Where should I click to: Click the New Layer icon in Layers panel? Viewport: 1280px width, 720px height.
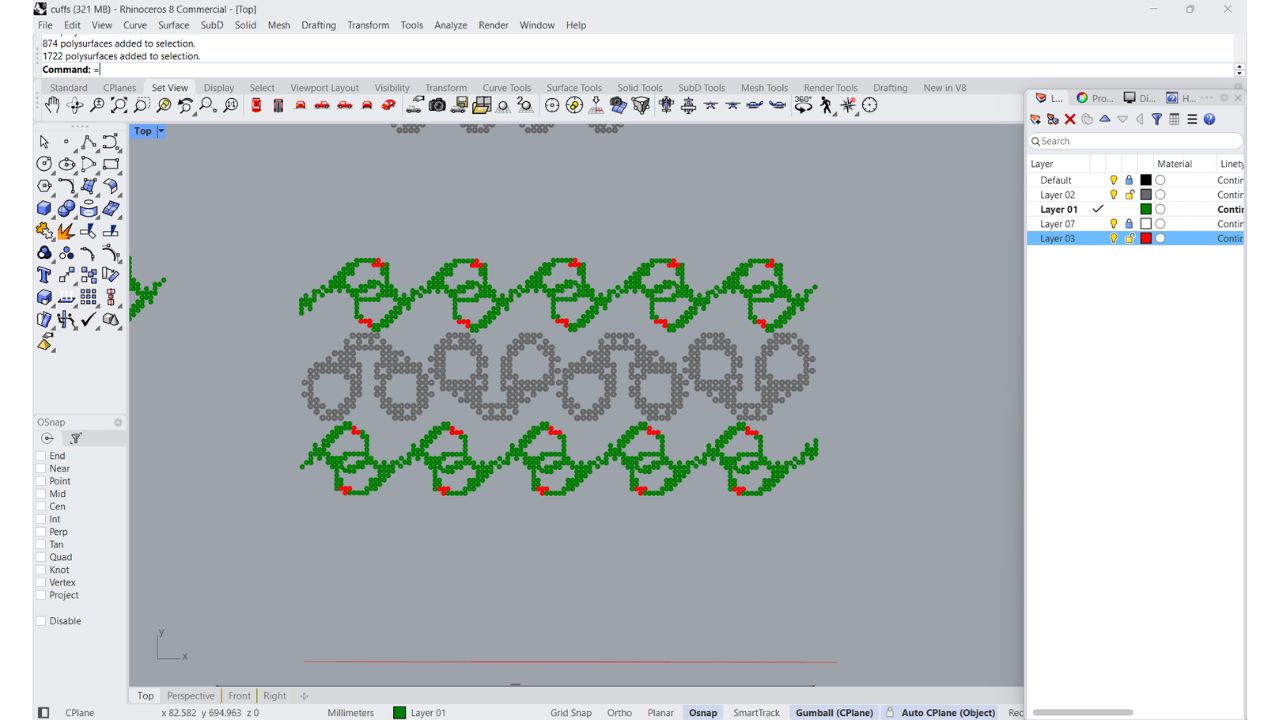click(1035, 119)
